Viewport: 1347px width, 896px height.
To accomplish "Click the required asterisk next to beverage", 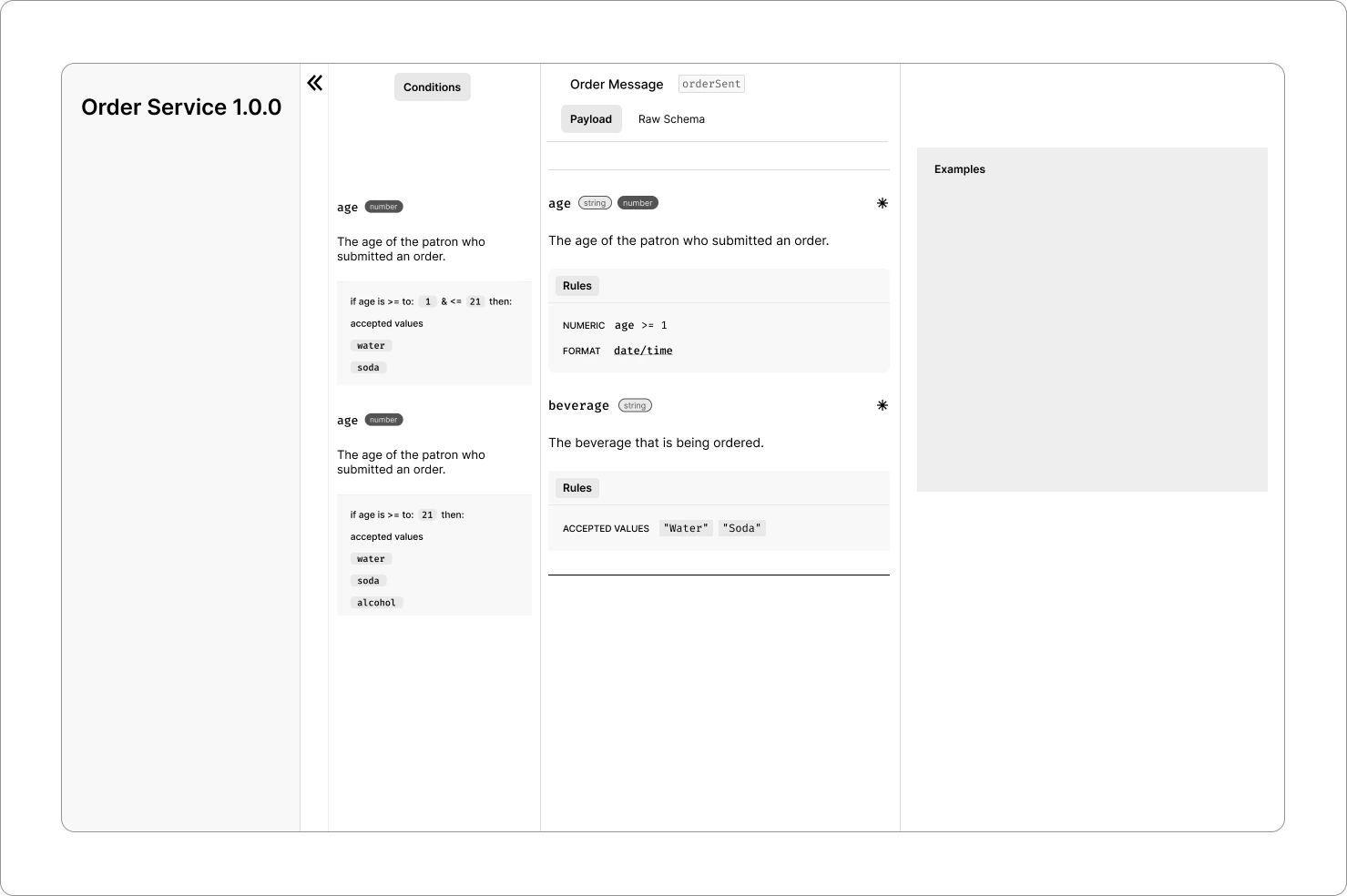I will [882, 405].
